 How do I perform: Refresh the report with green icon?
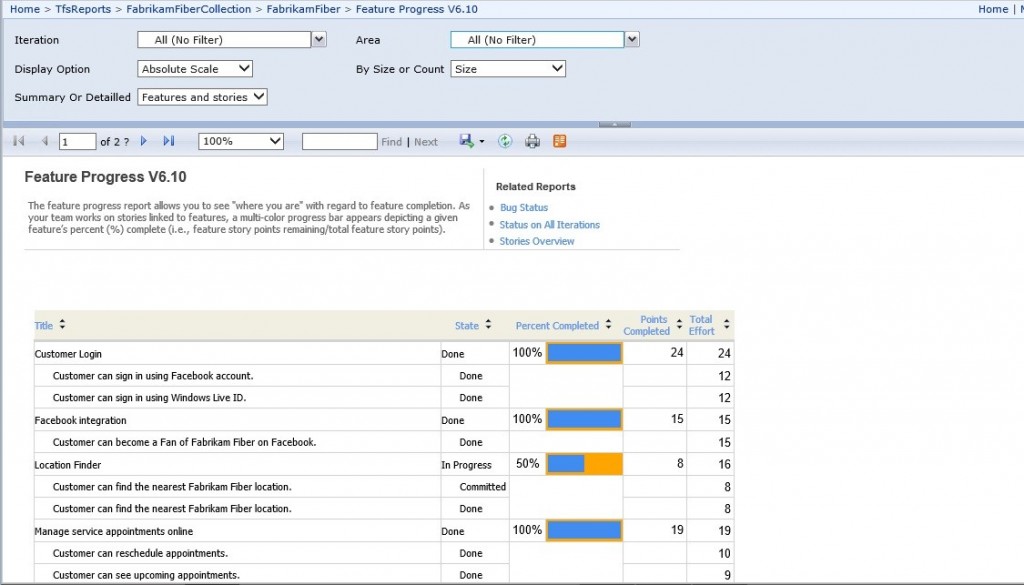pos(505,141)
